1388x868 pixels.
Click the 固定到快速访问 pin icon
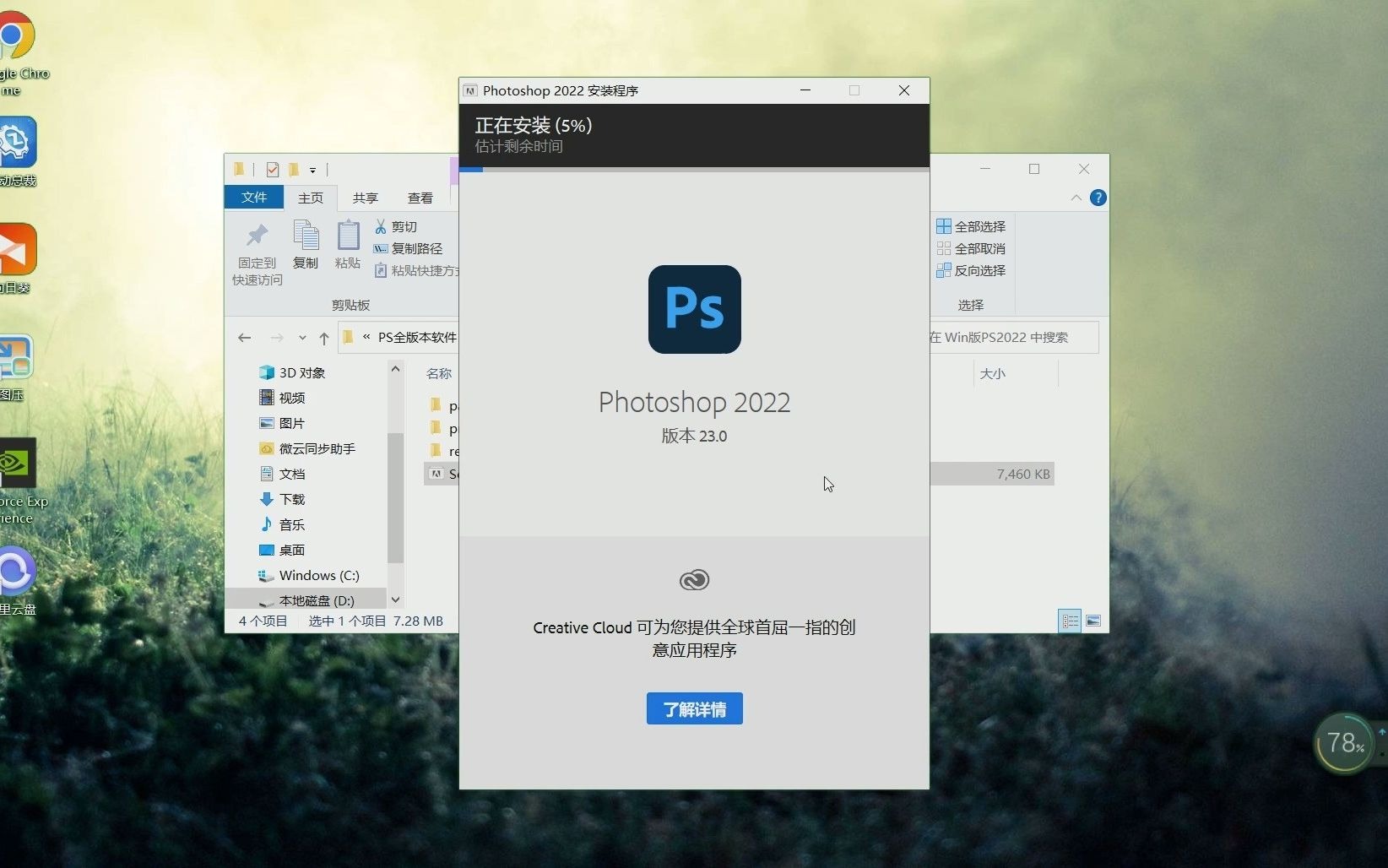258,235
